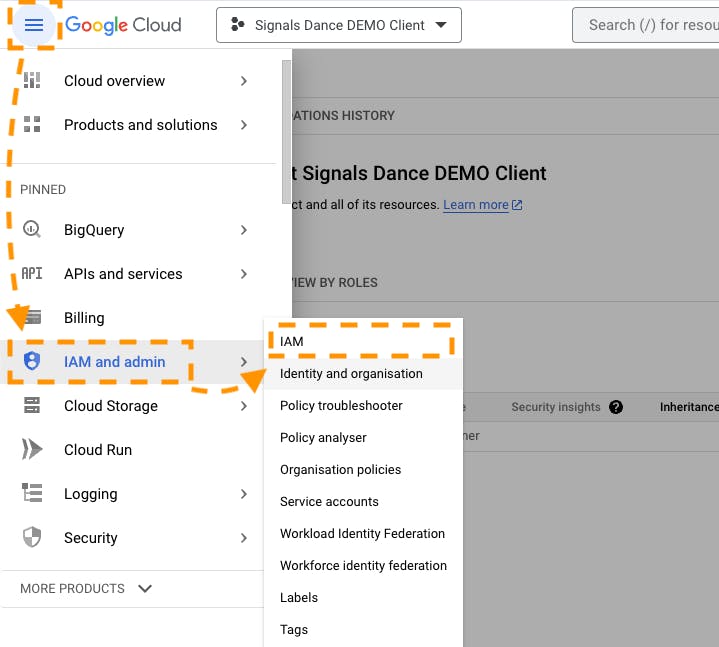Image resolution: width=719 pixels, height=647 pixels.
Task: Expand the Security submenu chevron
Action: click(244, 538)
